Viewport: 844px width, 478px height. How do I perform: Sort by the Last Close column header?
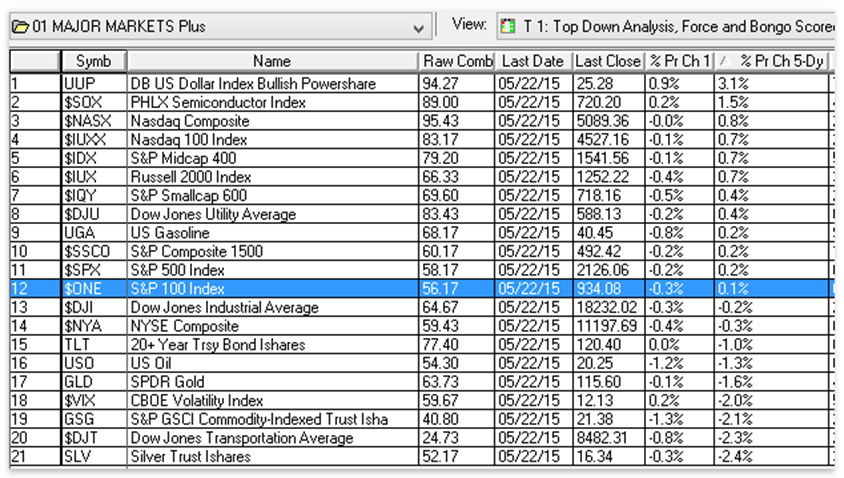pos(608,61)
